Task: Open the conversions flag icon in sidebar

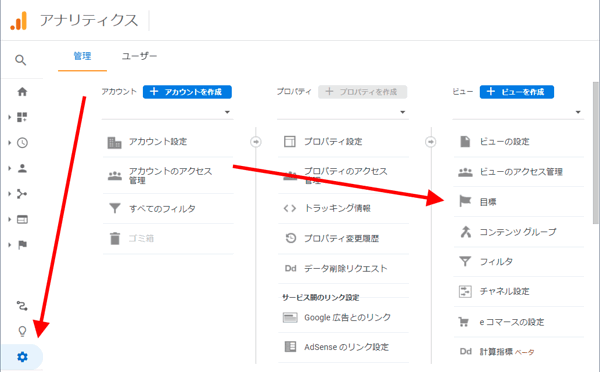Action: (x=22, y=245)
